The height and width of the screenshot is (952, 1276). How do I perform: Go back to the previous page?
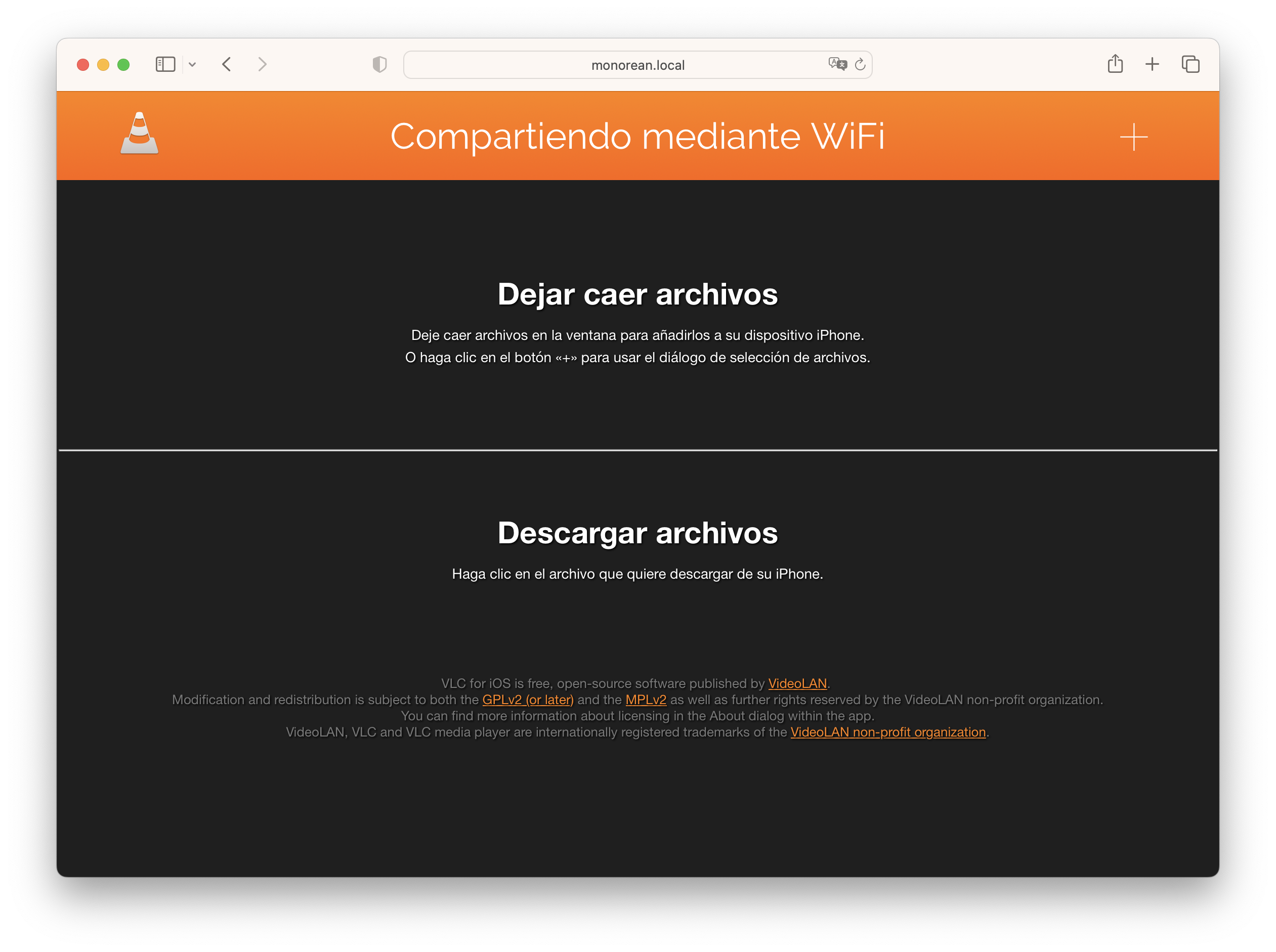227,65
